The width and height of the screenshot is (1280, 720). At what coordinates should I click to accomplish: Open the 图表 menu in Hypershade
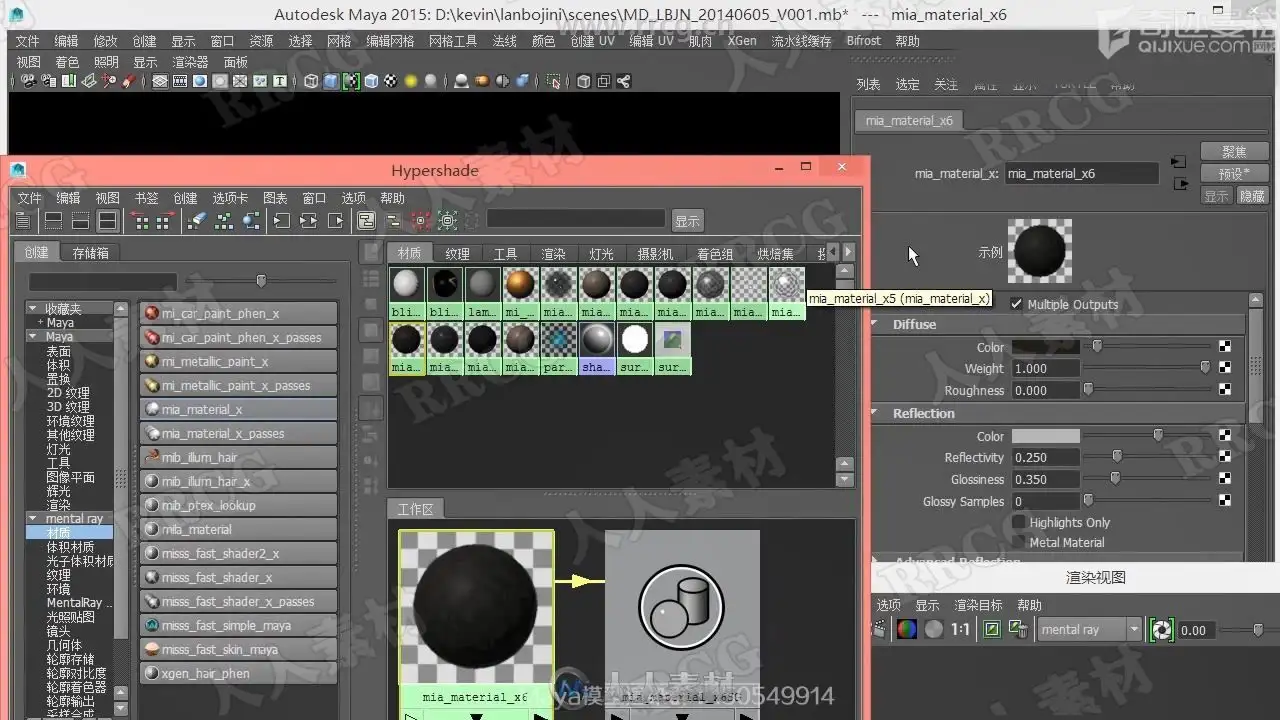coord(275,198)
